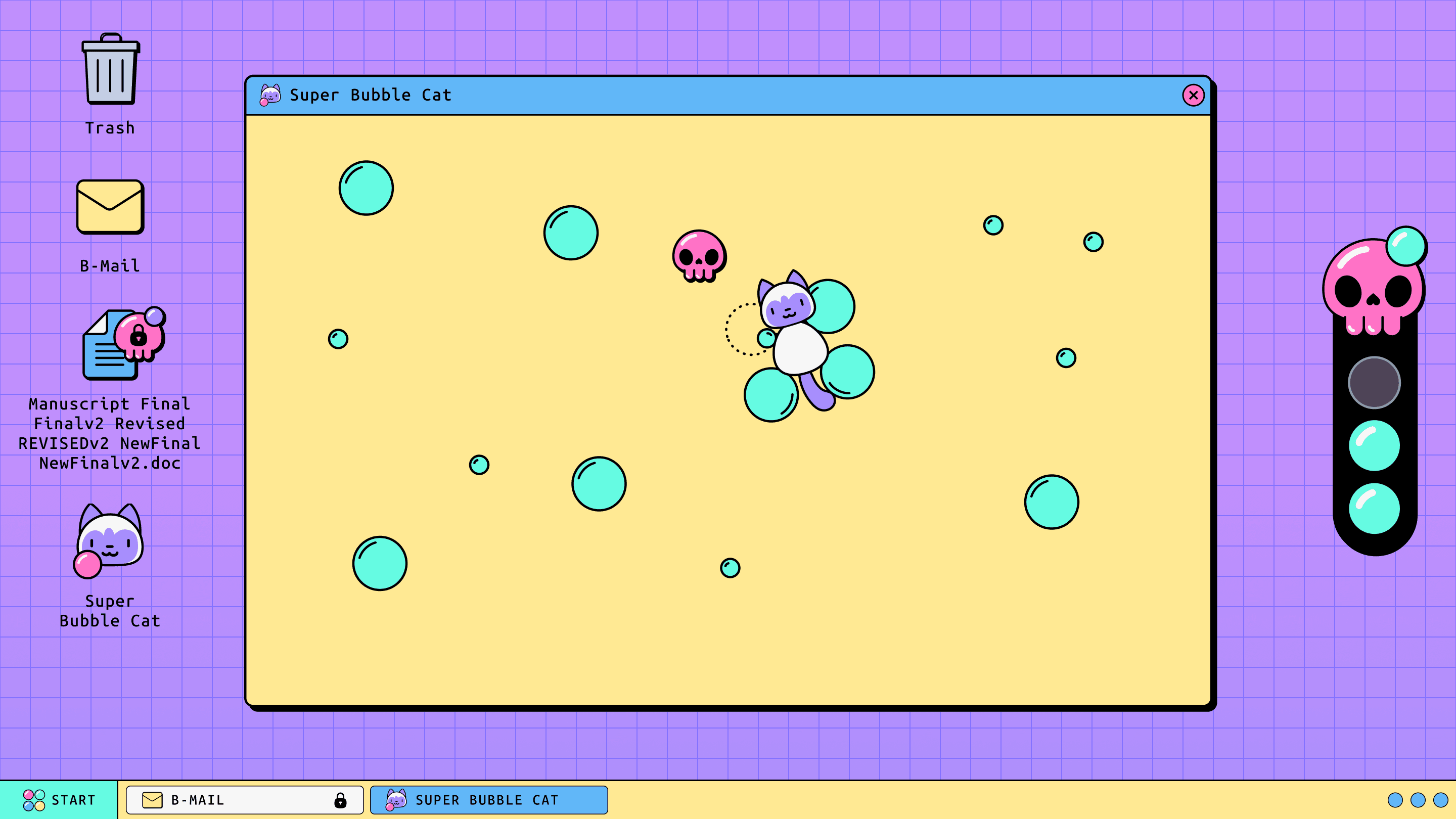Open the Trash desktop icon
Screen dimensions: 1456x819
click(x=110, y=70)
